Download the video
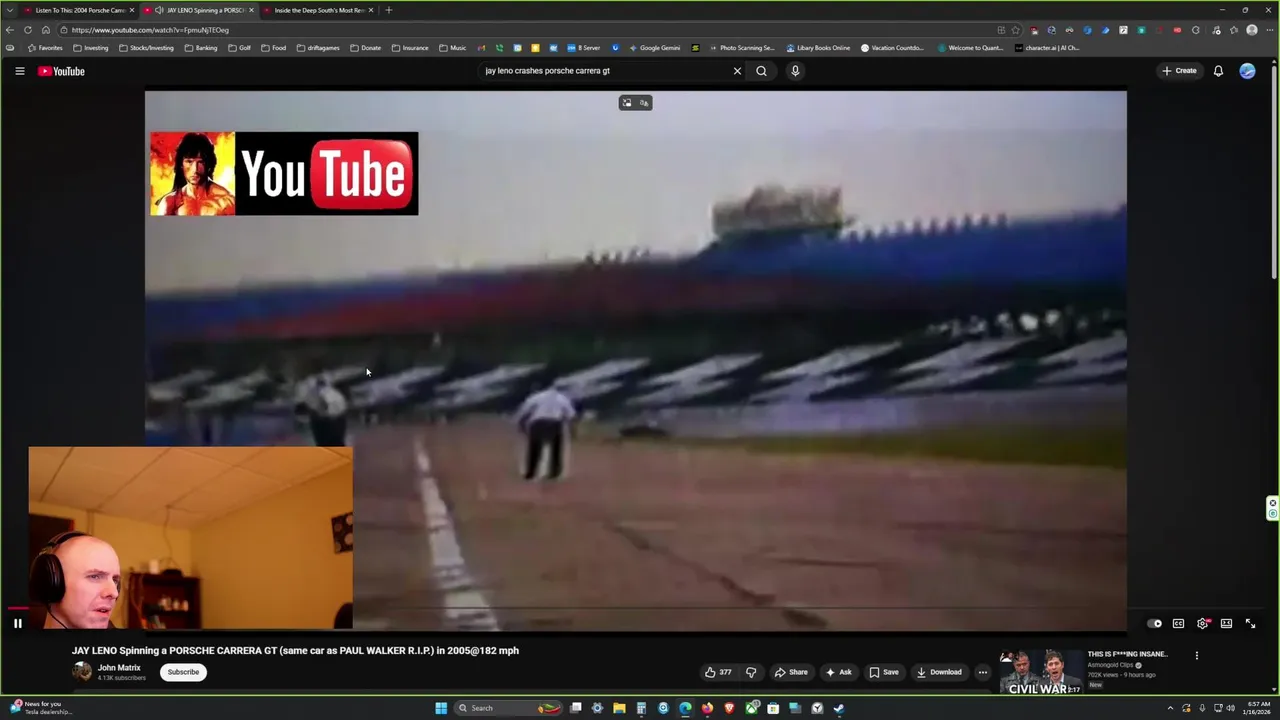Image resolution: width=1280 pixels, height=720 pixels. coord(939,672)
